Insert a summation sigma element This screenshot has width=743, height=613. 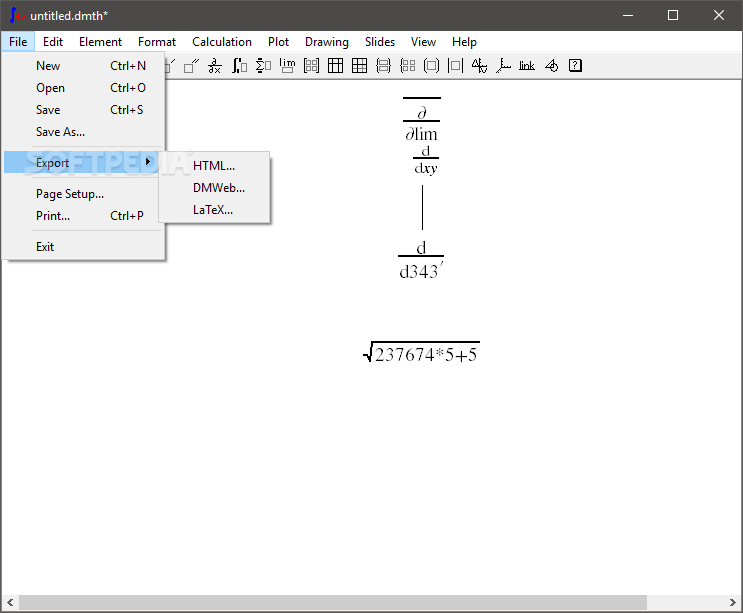click(263, 66)
